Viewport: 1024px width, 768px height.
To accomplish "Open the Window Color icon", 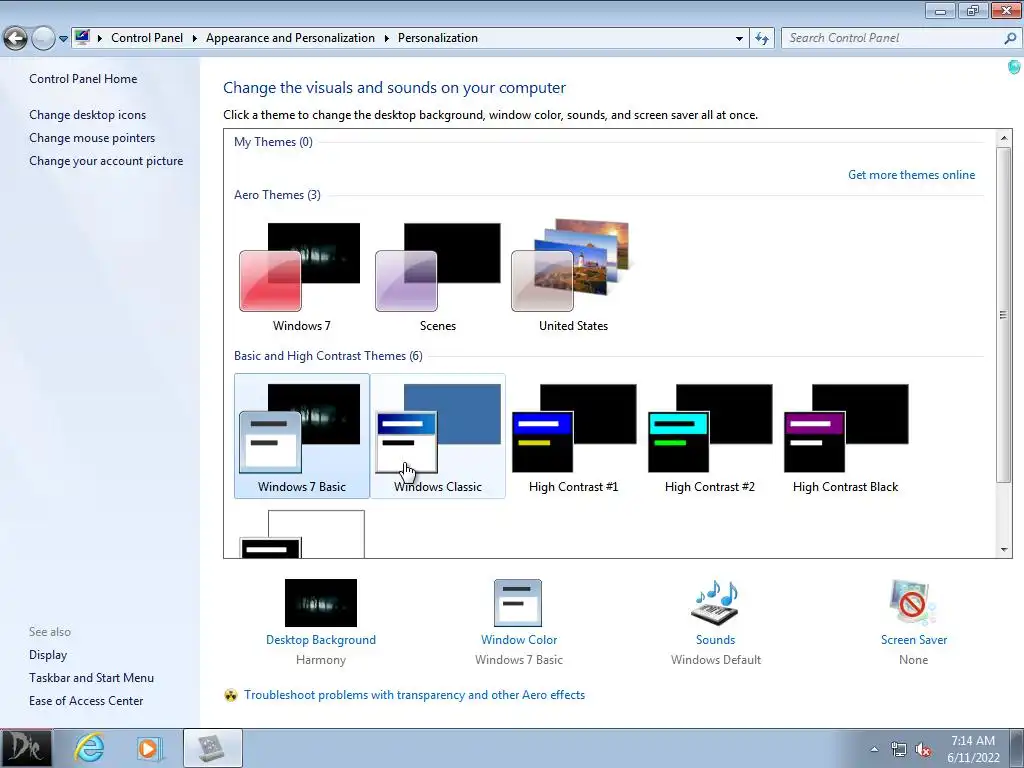I will (x=518, y=603).
